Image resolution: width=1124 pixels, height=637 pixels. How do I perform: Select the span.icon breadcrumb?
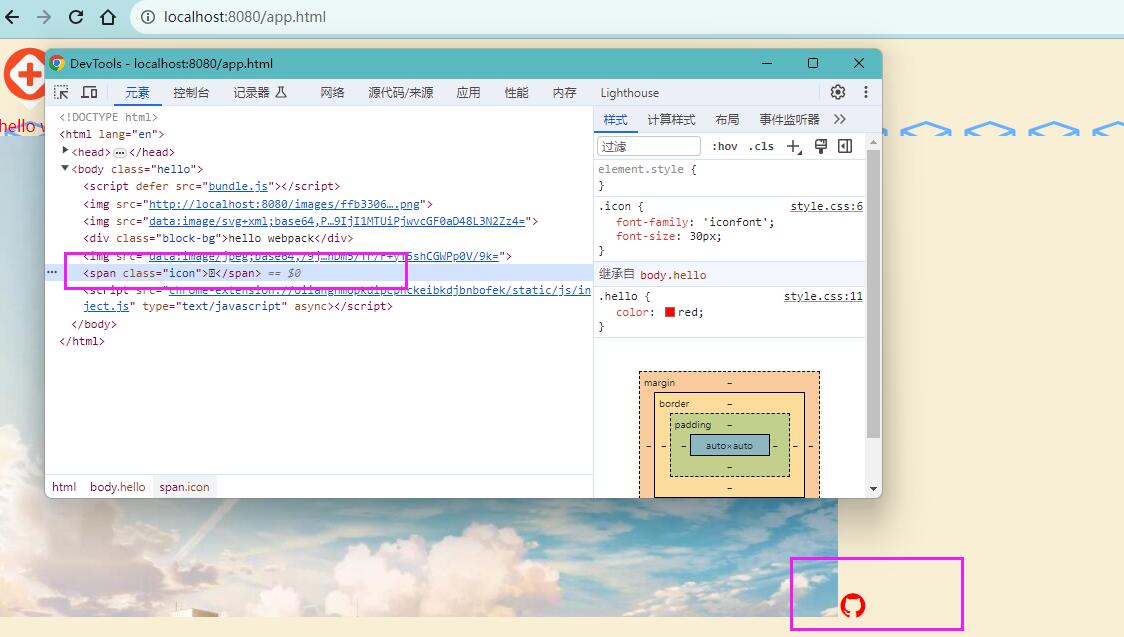pos(184,487)
